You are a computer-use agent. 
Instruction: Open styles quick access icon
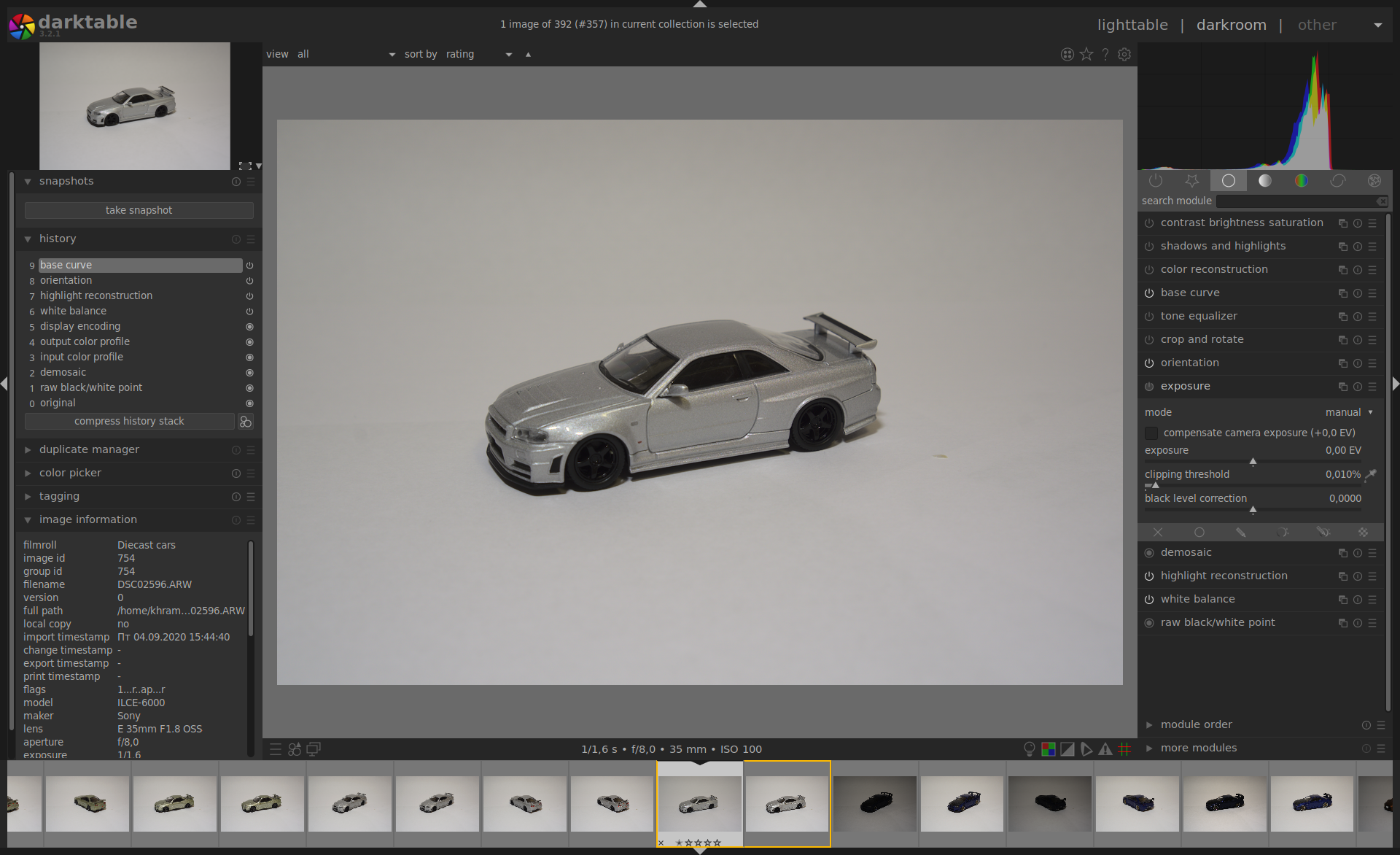click(x=295, y=749)
